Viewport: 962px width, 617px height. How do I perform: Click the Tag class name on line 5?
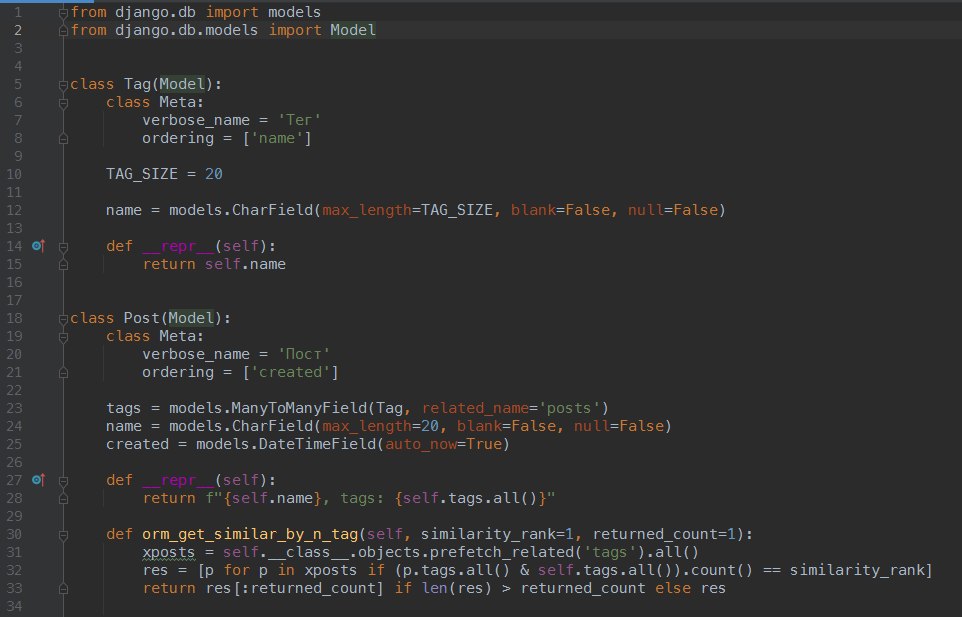point(137,84)
